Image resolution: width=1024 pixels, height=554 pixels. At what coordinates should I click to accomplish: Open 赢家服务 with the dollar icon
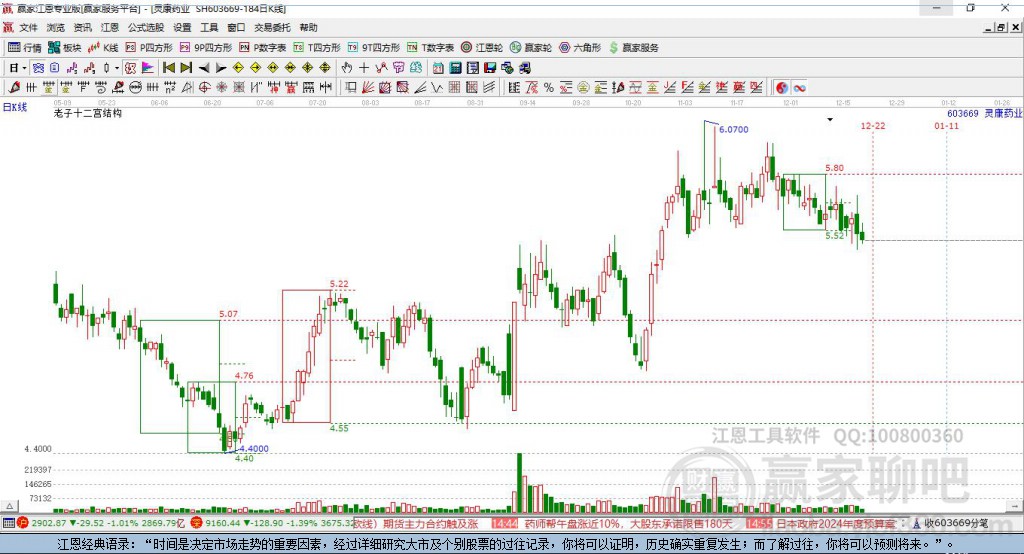[x=633, y=48]
